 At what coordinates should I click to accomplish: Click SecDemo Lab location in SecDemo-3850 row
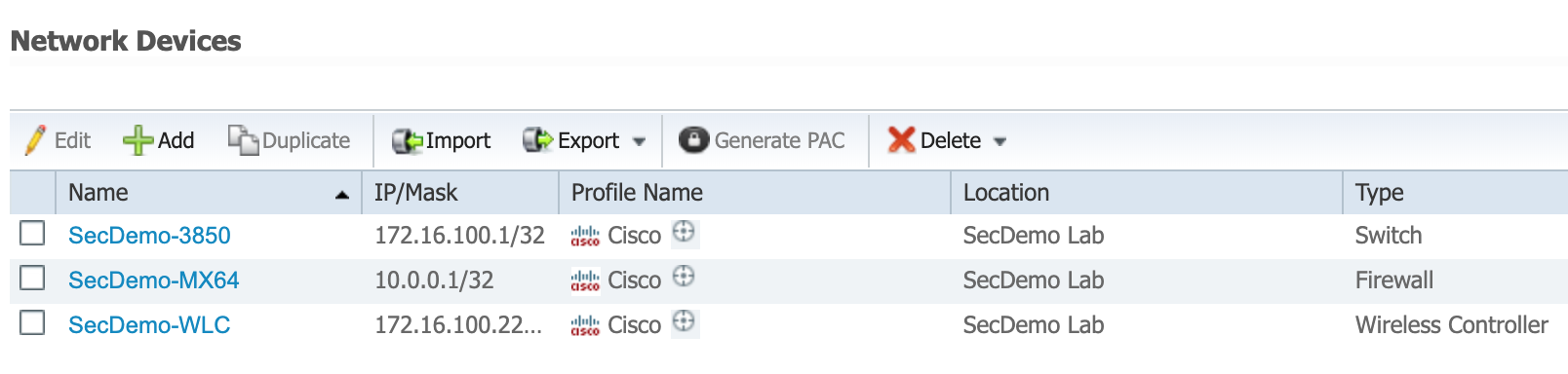click(1034, 236)
